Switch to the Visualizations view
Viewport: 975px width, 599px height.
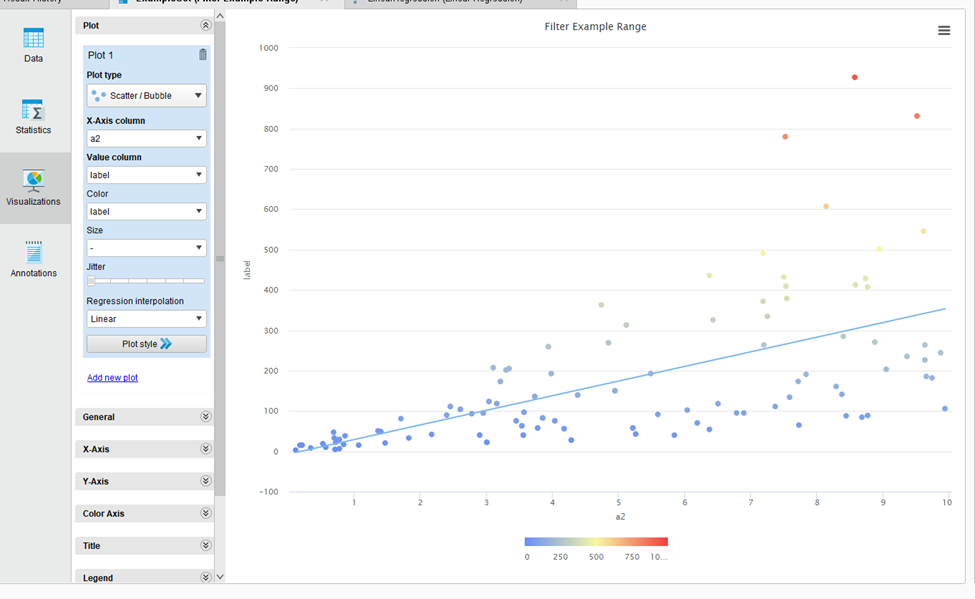pos(34,188)
